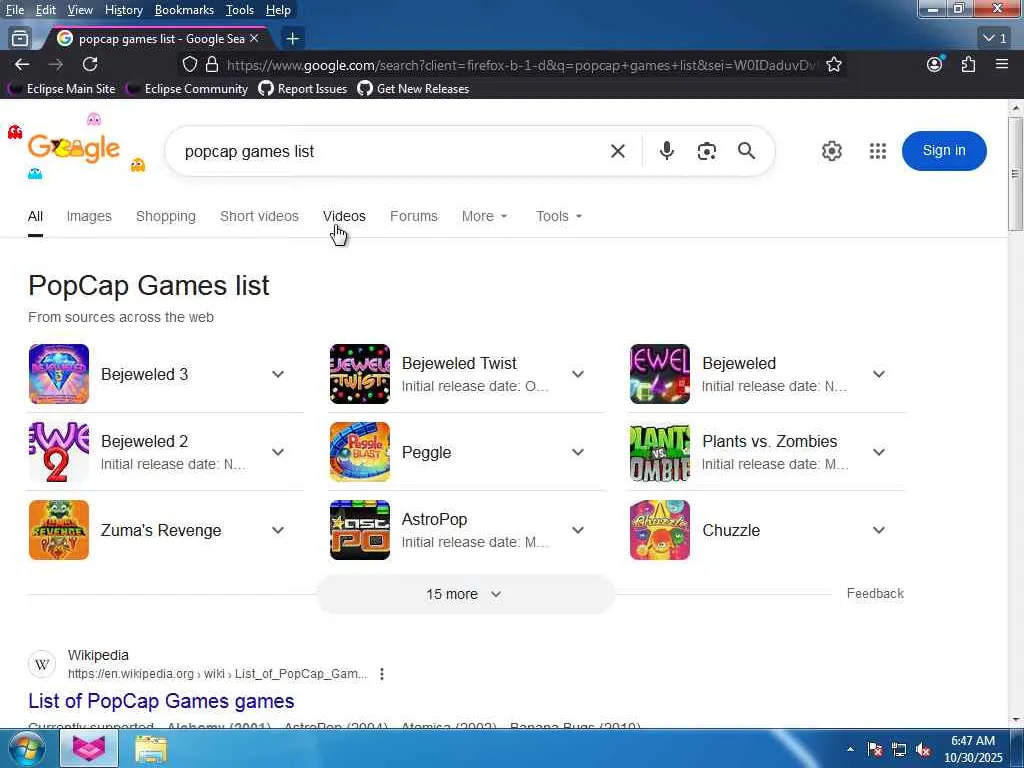1024x768 pixels.
Task: Submit search with the magnifier icon
Action: tap(746, 151)
